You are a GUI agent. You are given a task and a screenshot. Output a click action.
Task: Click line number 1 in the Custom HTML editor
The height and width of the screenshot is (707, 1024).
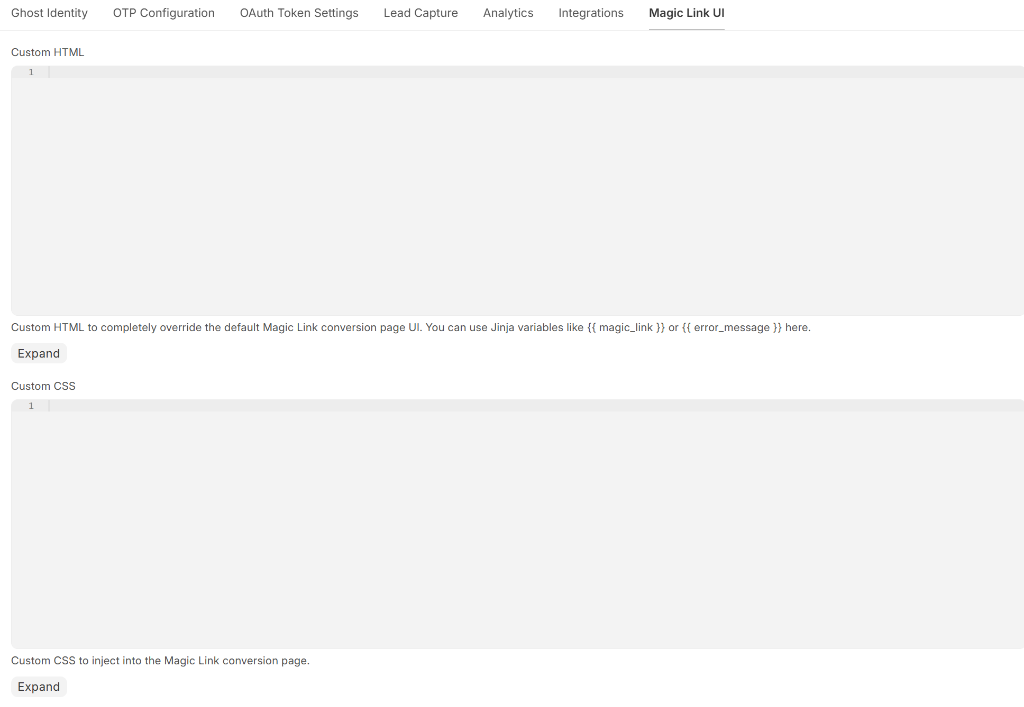point(31,72)
